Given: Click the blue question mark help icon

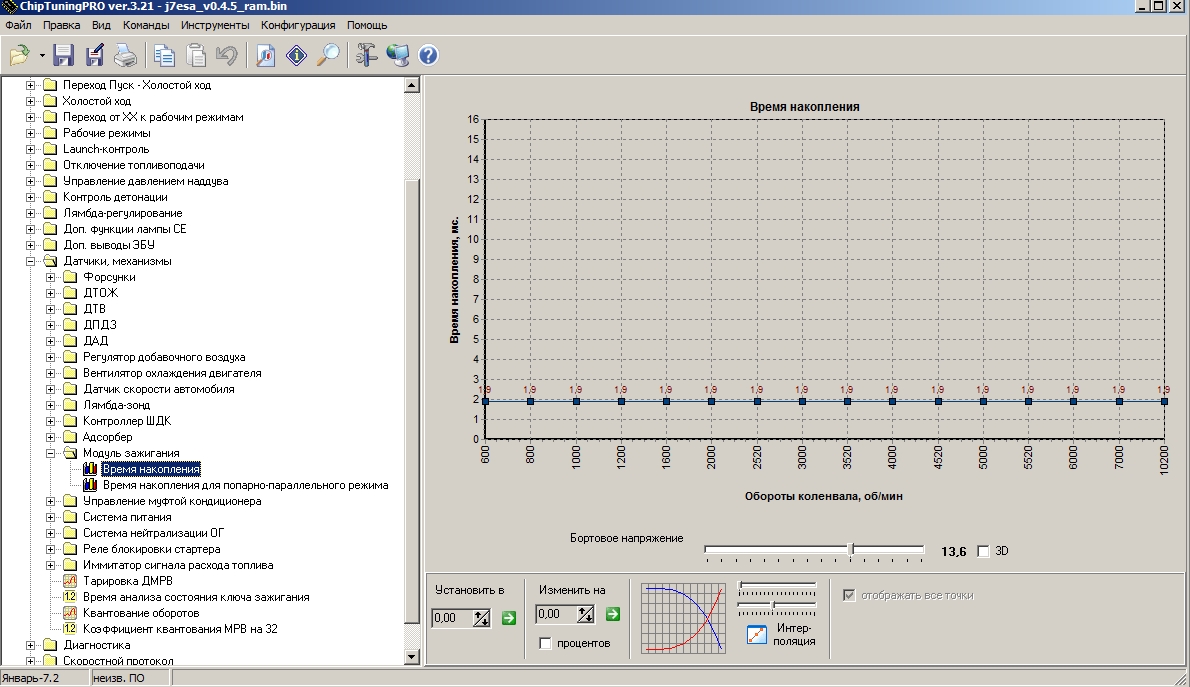Looking at the screenshot, I should 429,55.
